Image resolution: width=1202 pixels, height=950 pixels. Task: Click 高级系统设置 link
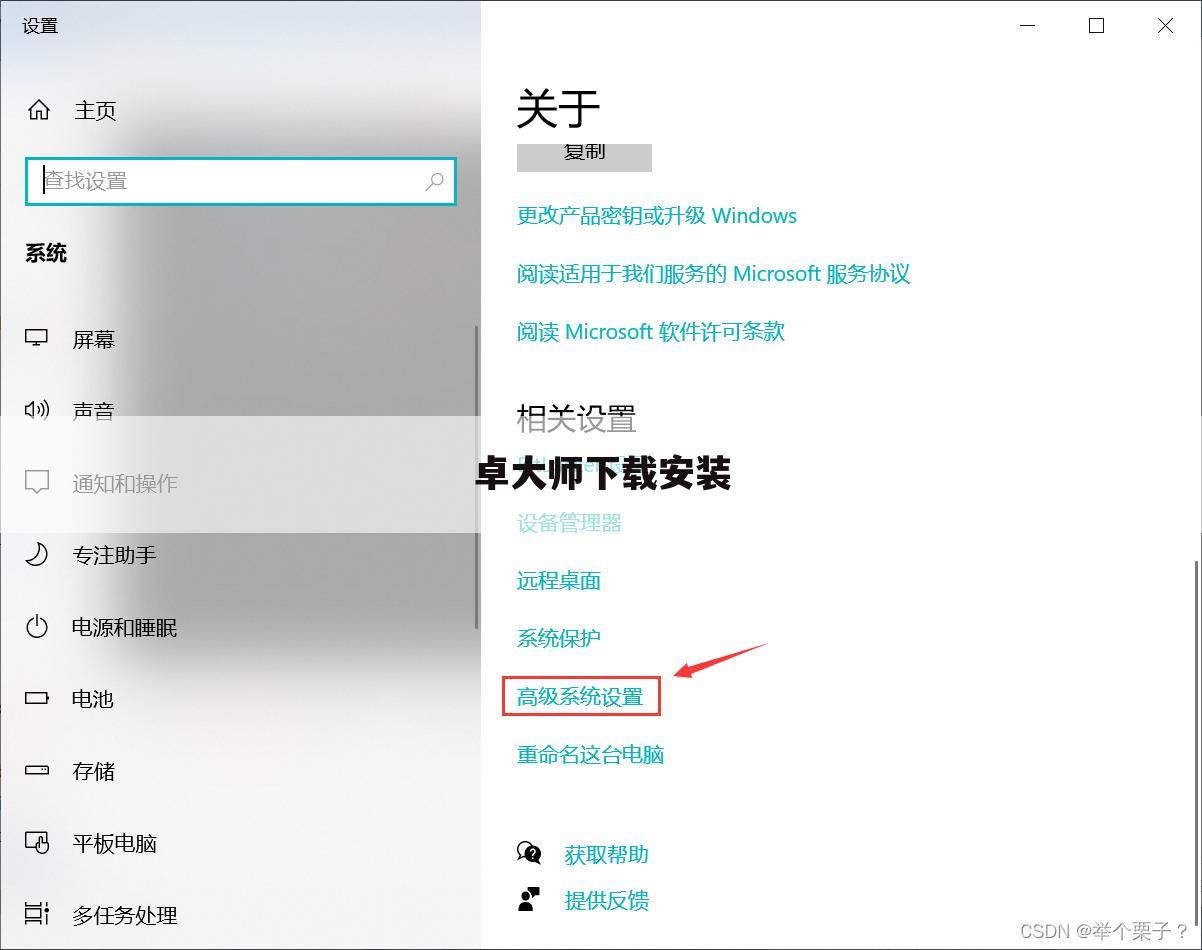(x=580, y=696)
